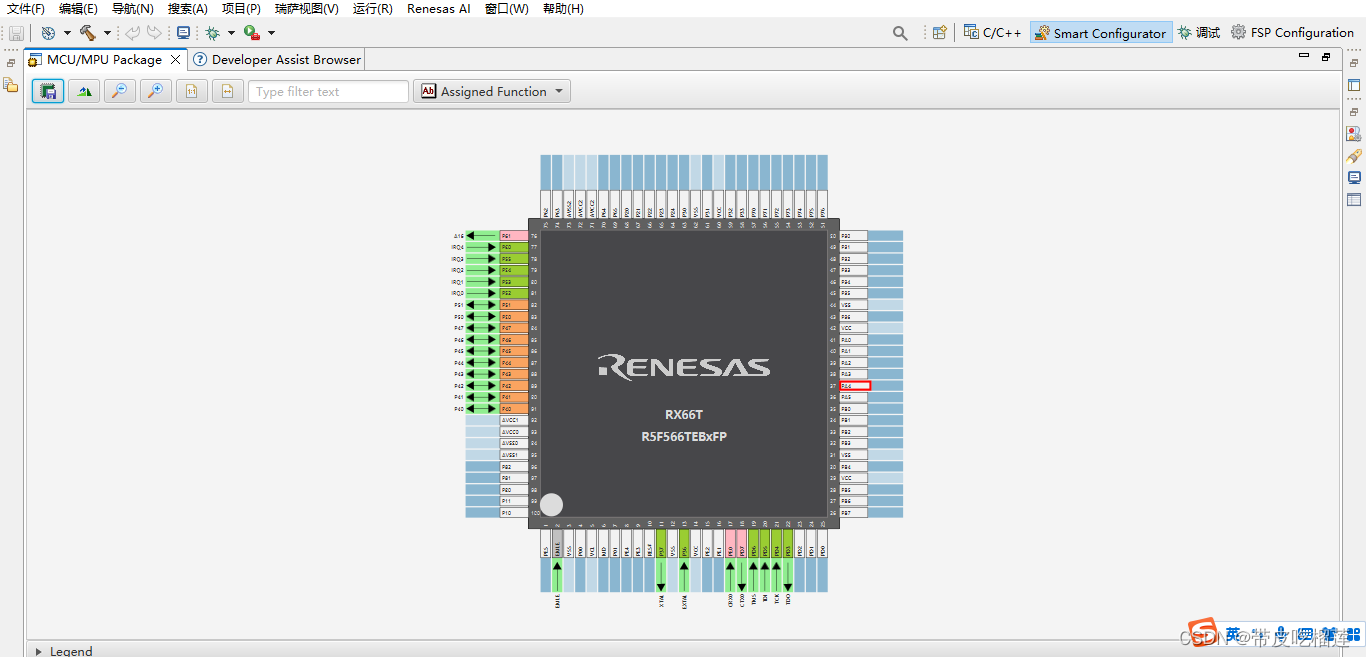Open the 运行(R) menu
The height and width of the screenshot is (657, 1366).
point(373,8)
